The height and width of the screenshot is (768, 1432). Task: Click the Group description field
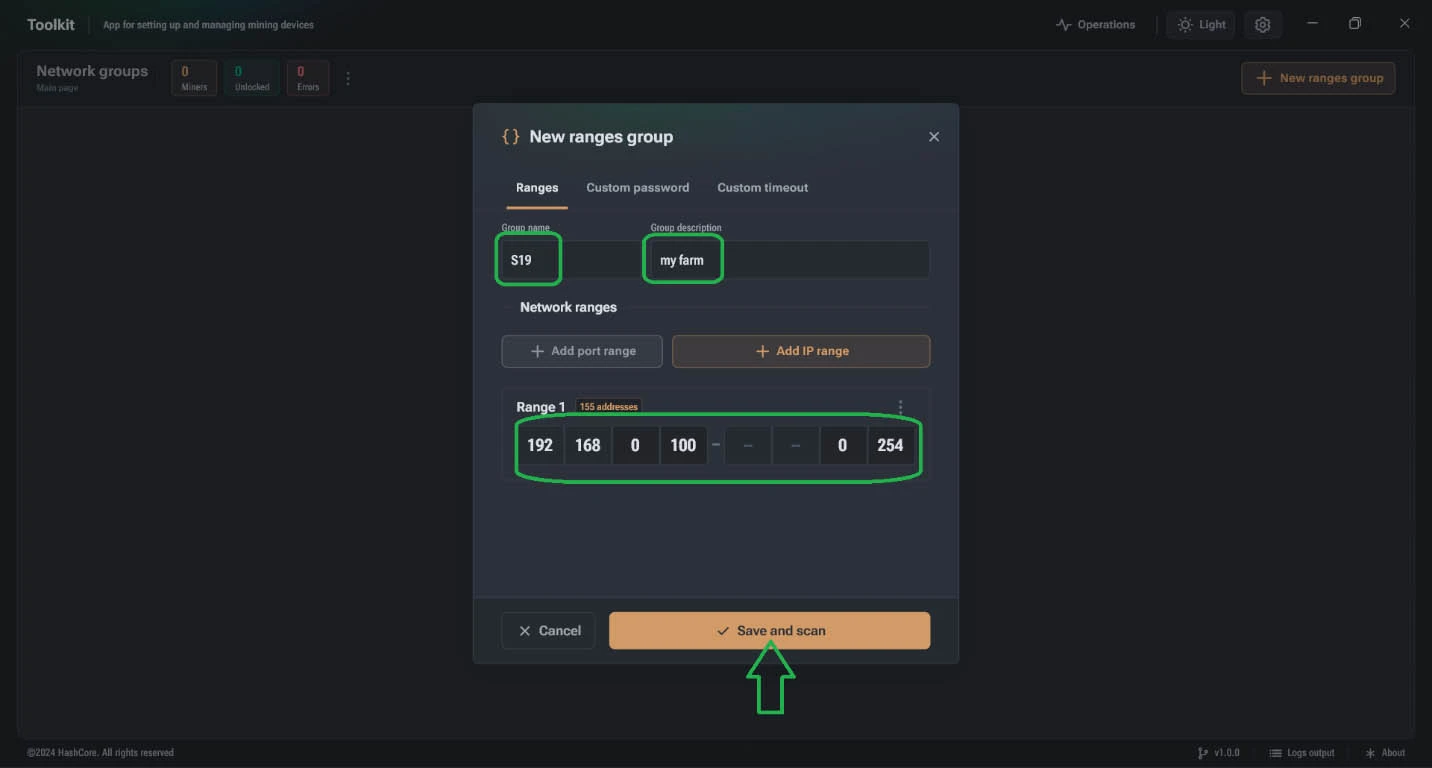(789, 260)
